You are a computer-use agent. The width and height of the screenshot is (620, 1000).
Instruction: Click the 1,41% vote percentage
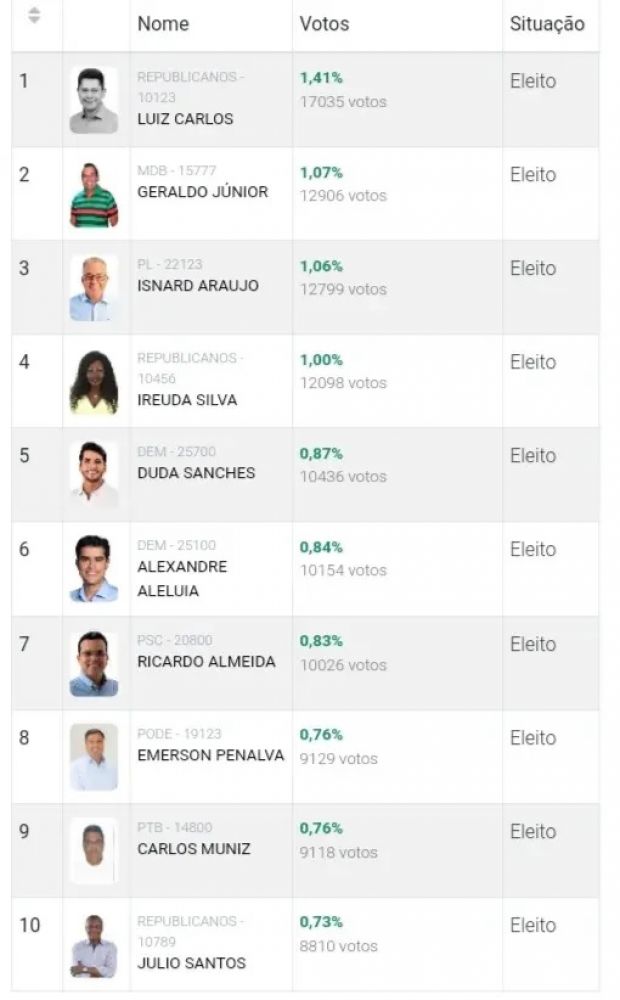(x=321, y=78)
